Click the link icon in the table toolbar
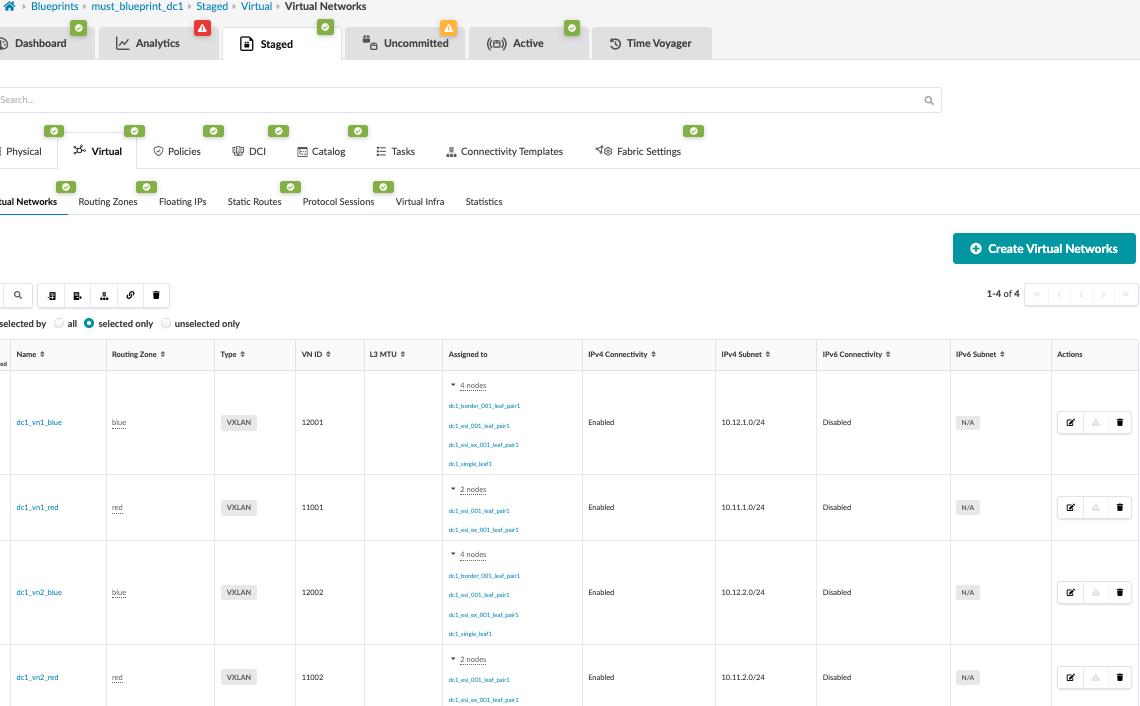Viewport: 1140px width, 706px height. point(130,295)
